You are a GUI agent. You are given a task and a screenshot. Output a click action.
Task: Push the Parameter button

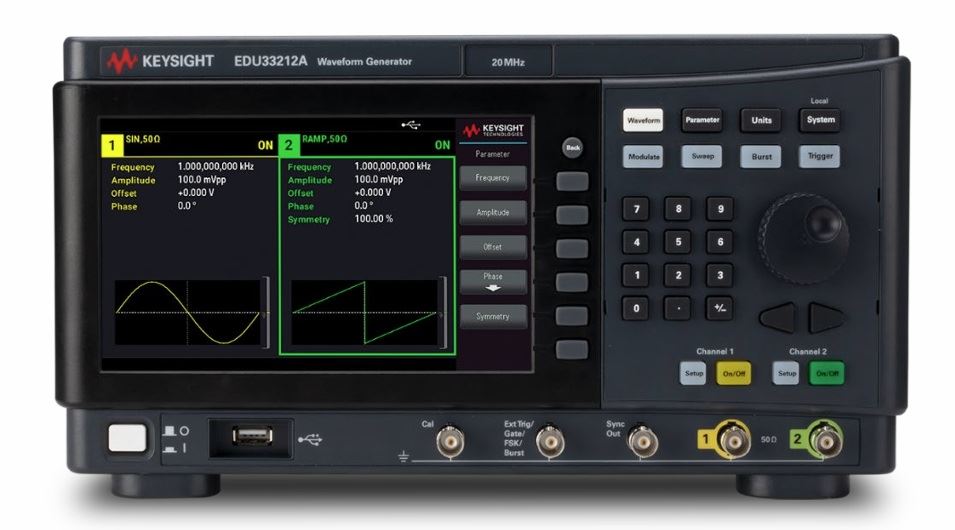coord(702,120)
